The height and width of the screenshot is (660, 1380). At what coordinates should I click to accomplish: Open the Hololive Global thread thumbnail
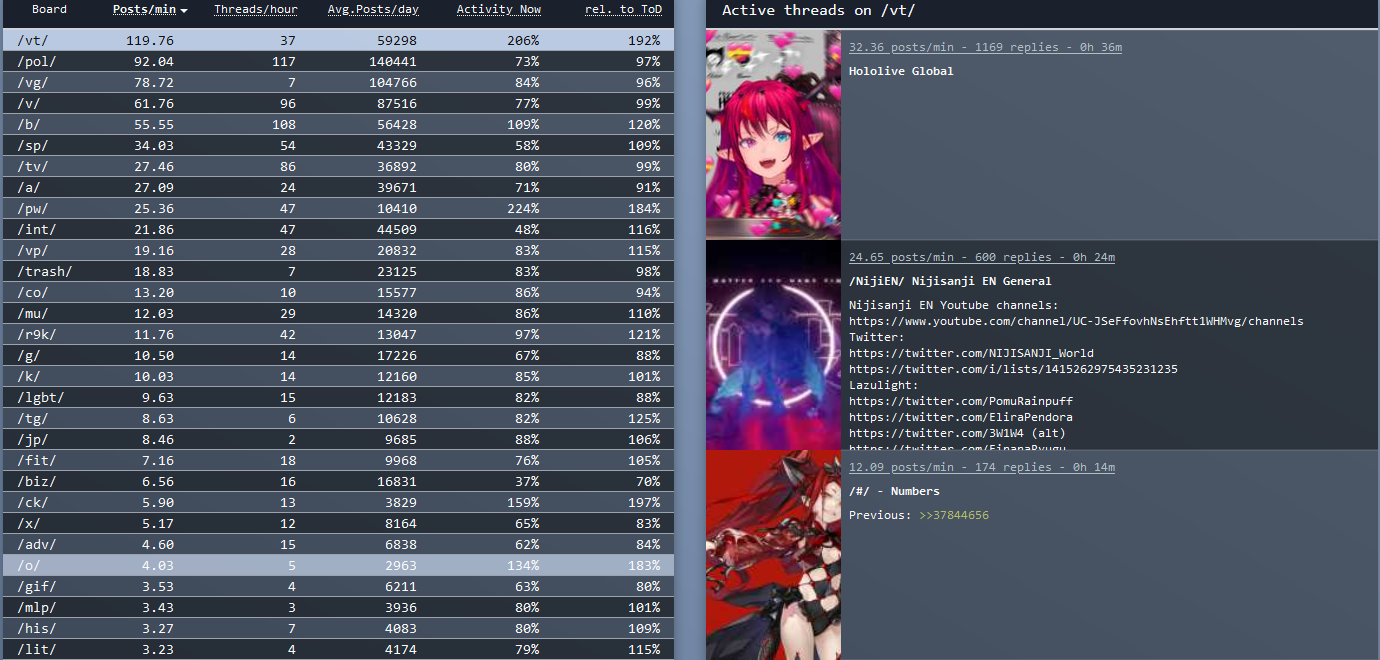[773, 134]
